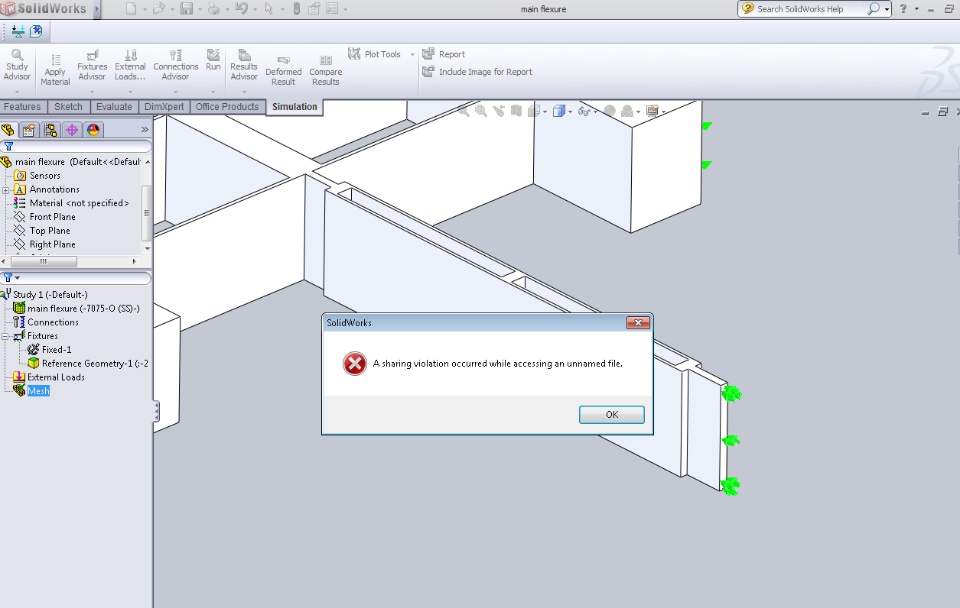The height and width of the screenshot is (608, 960).
Task: Select the Simulation tab
Action: (294, 107)
